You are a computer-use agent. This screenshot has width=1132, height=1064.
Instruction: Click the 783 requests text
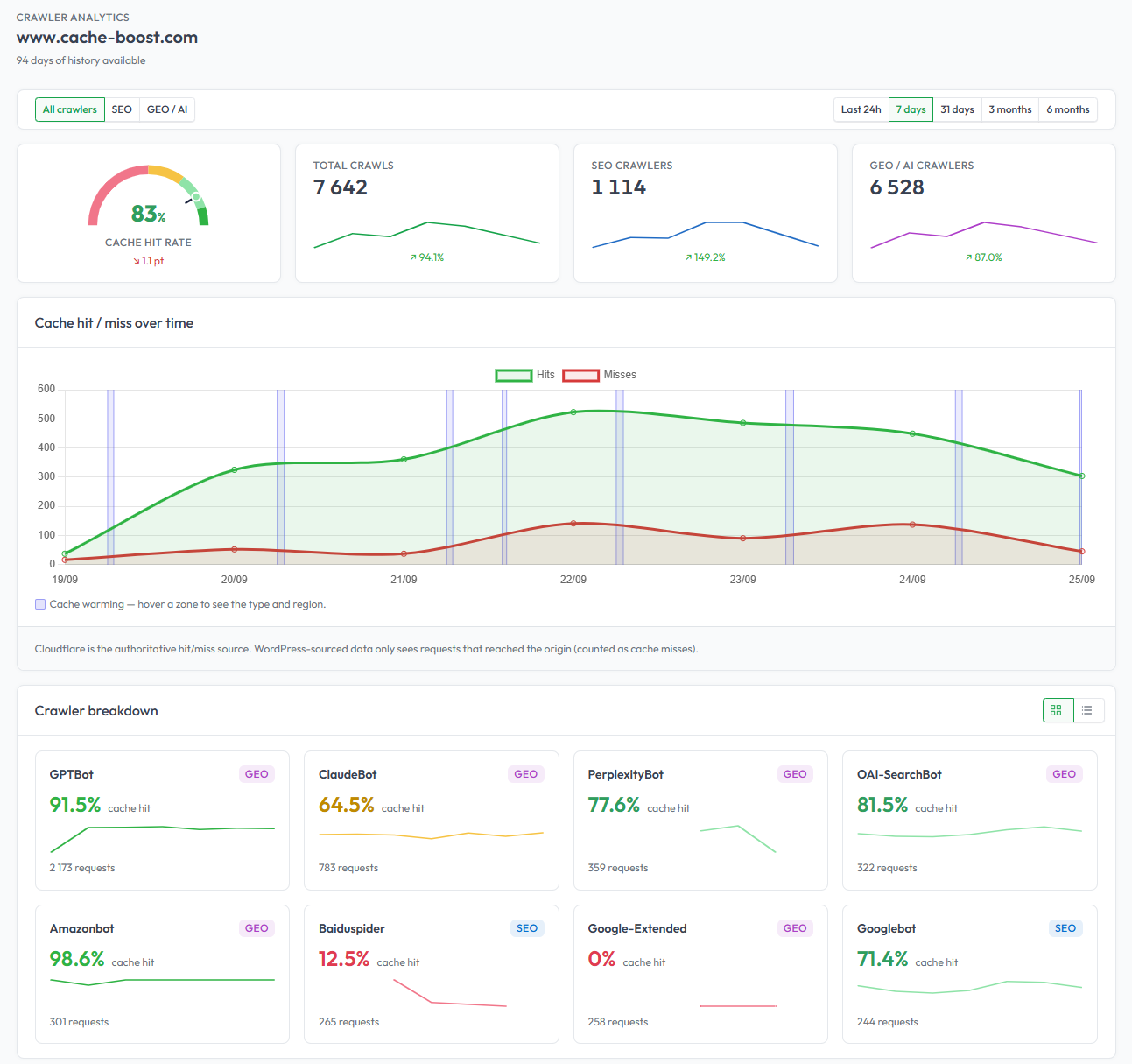[348, 868]
